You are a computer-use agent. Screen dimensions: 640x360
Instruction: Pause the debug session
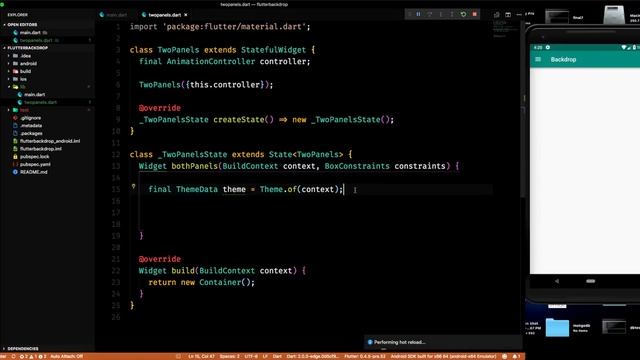click(x=418, y=14)
